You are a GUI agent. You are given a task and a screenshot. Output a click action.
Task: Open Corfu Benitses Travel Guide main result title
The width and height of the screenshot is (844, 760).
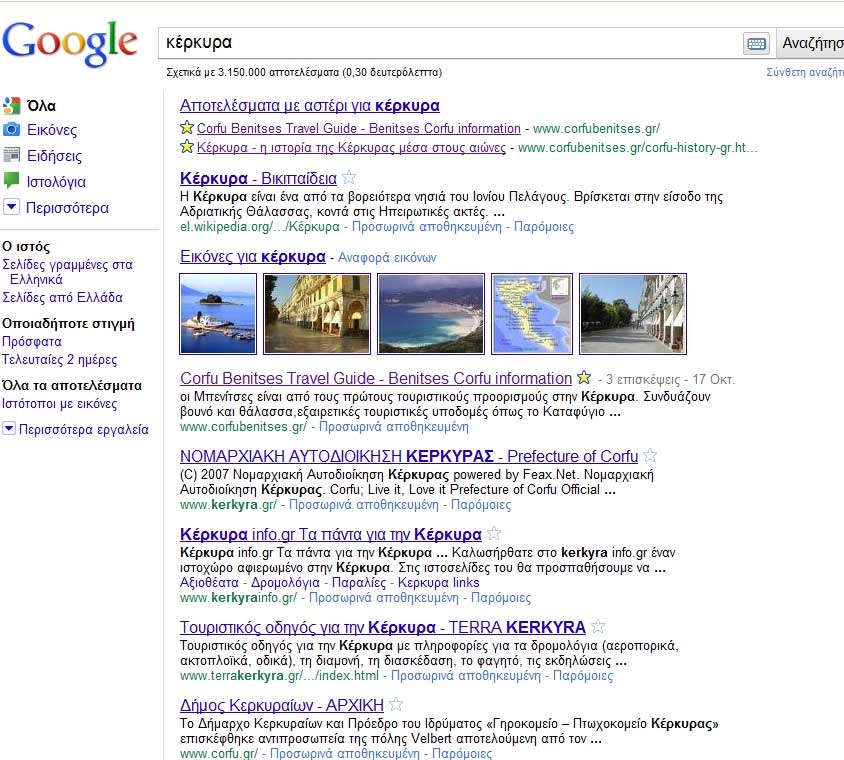click(376, 378)
